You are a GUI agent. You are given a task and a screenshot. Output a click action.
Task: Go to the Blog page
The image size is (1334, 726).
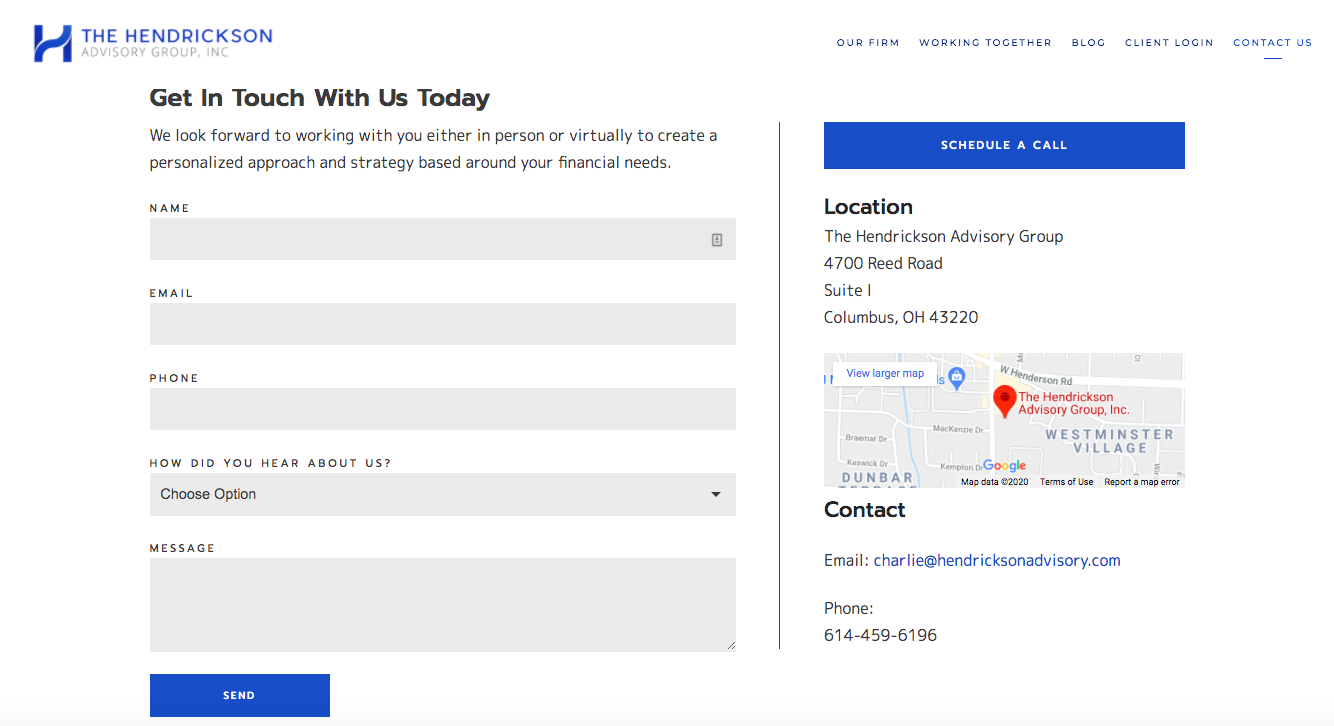tap(1088, 43)
